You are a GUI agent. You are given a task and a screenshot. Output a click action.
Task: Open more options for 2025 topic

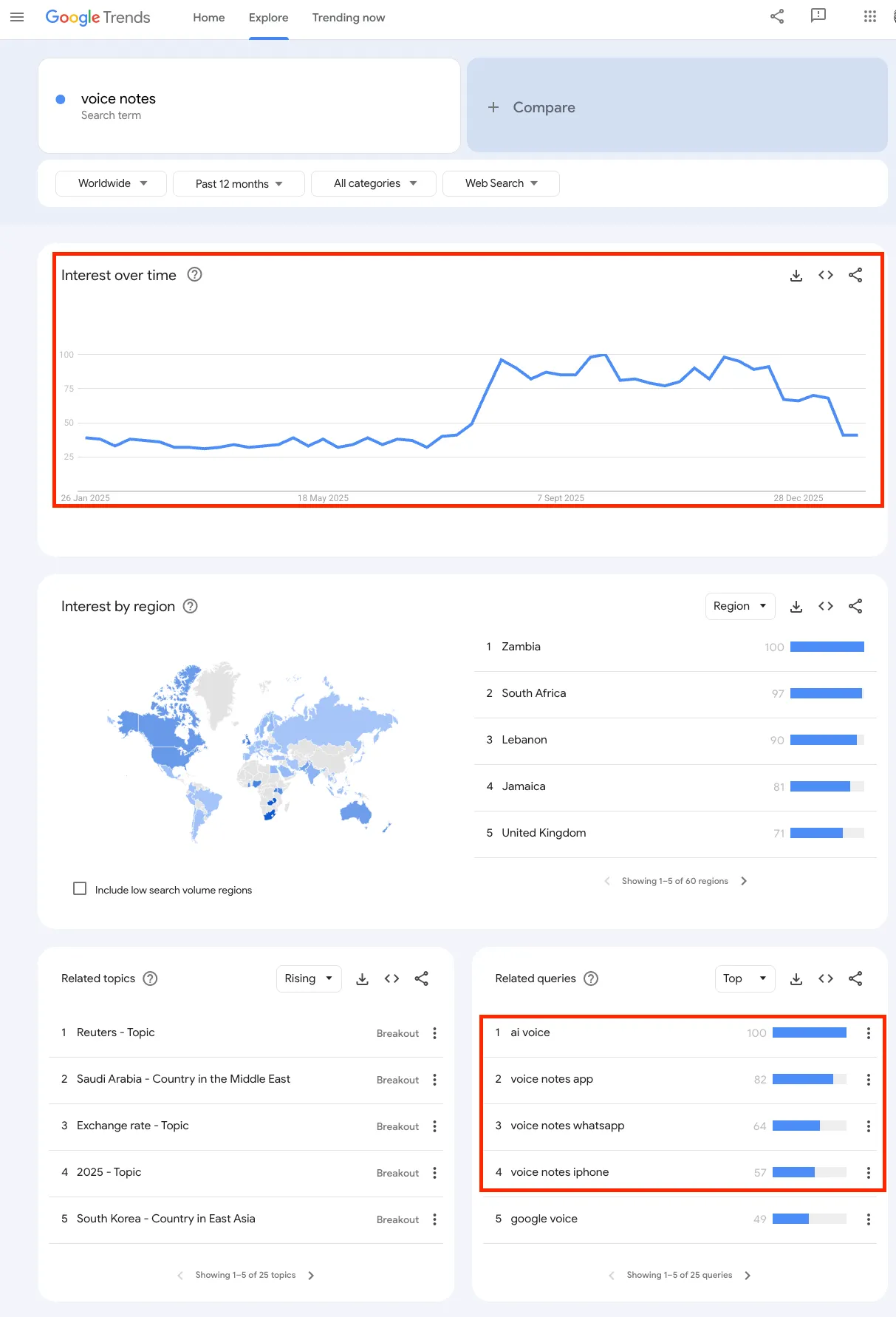(434, 1173)
